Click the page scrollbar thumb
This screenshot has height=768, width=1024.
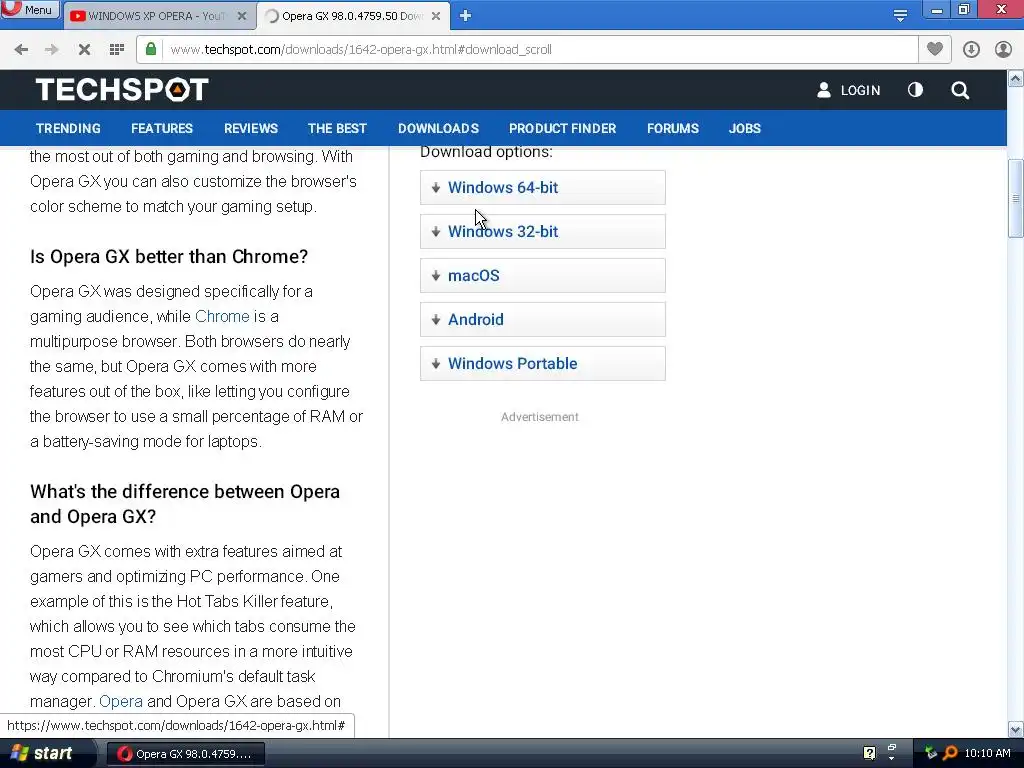[1016, 199]
